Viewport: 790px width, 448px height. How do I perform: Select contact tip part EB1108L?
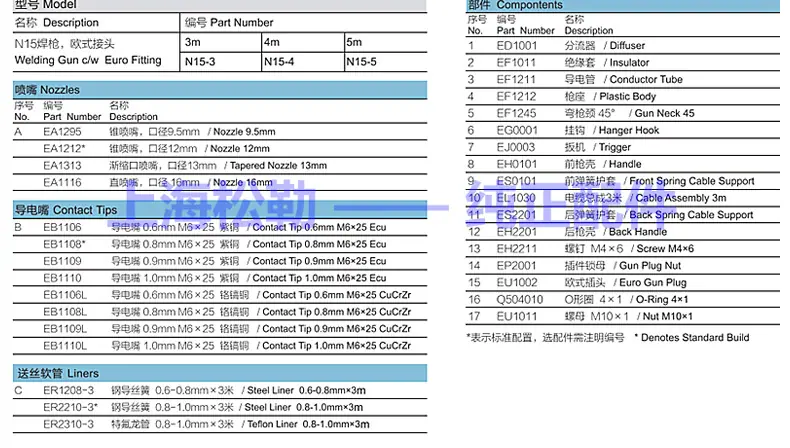click(65, 311)
